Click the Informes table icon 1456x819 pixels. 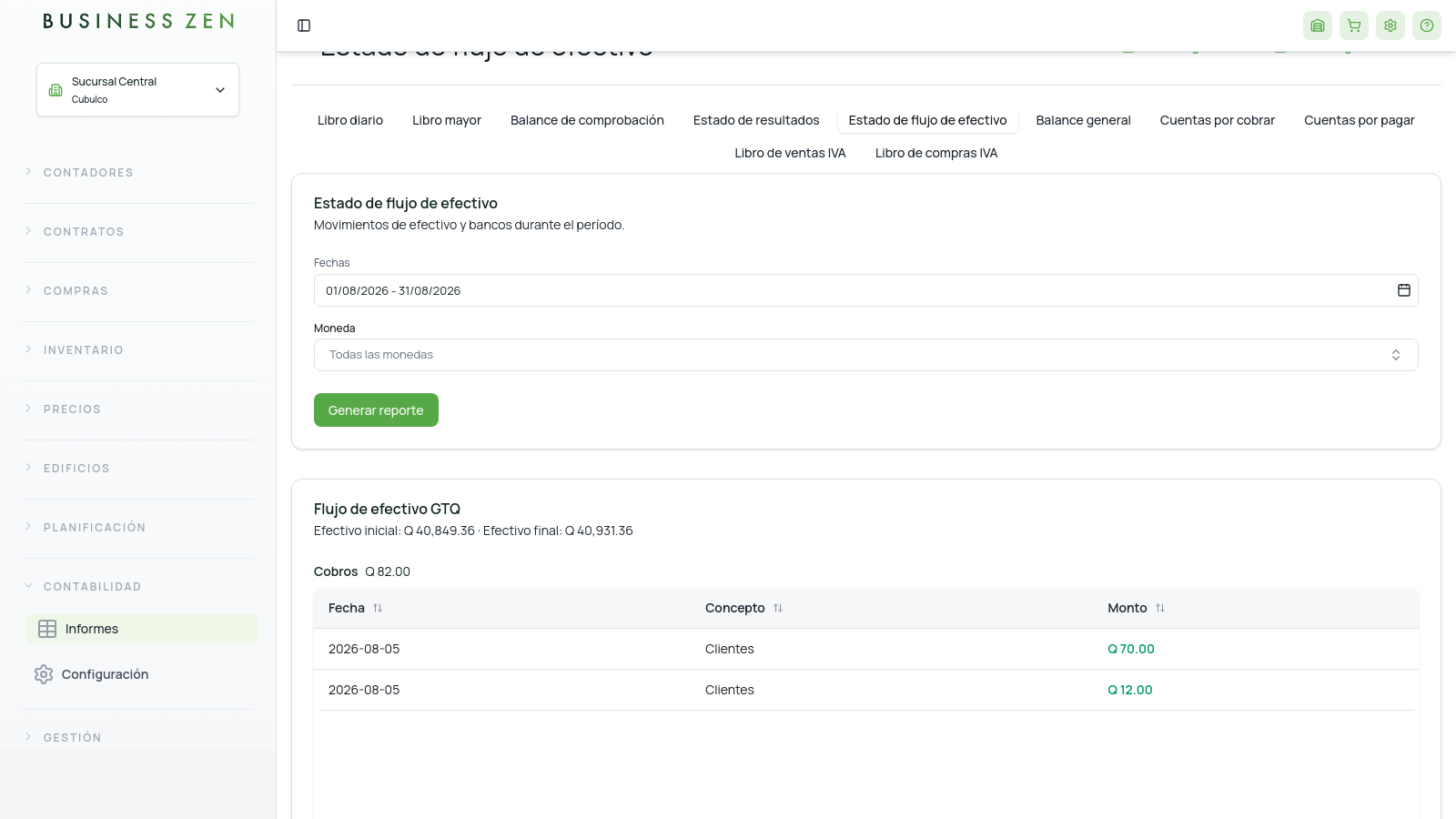pyautogui.click(x=47, y=629)
